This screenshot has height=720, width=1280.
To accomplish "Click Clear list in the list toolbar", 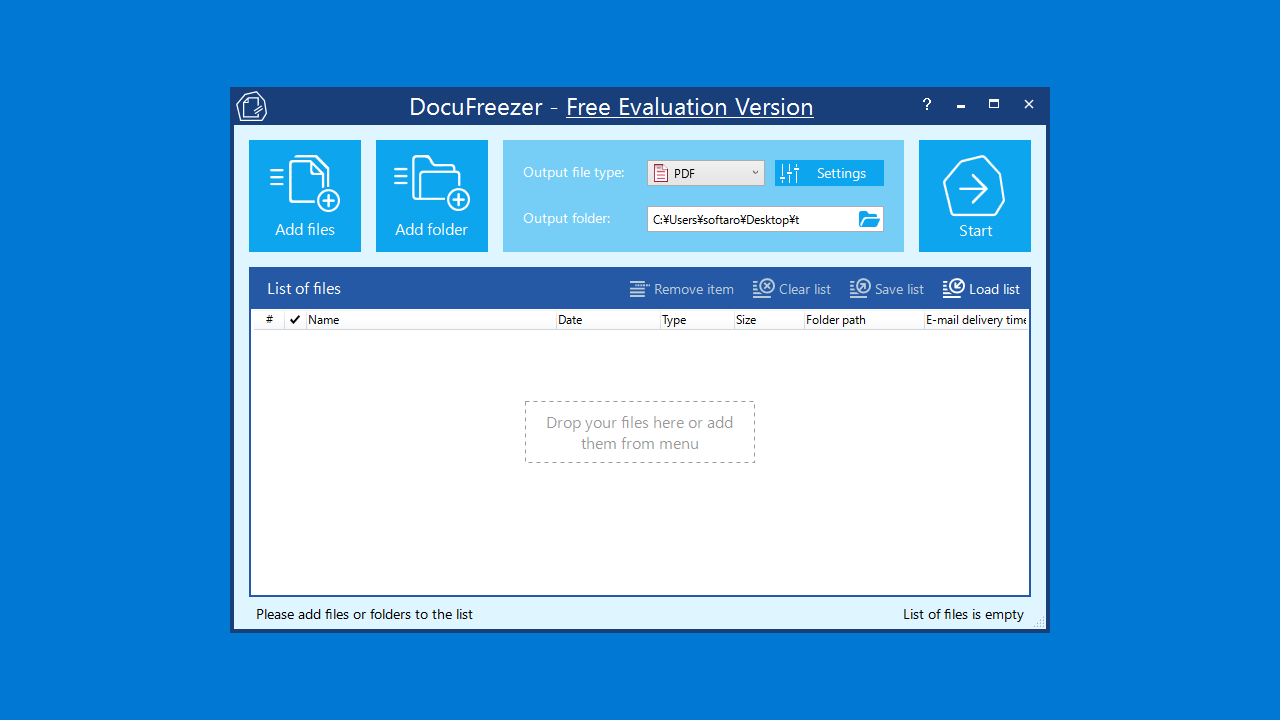I will (792, 289).
